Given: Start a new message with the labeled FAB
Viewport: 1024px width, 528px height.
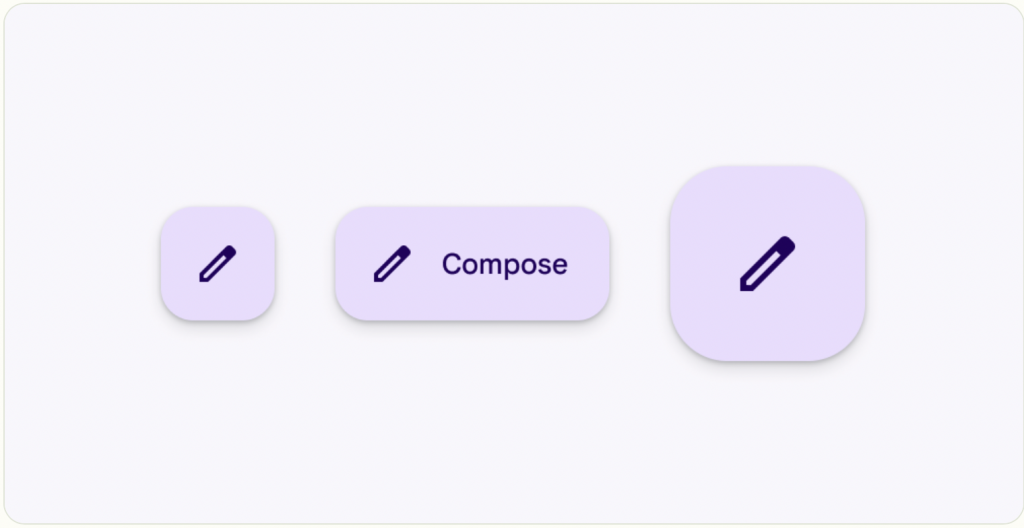Looking at the screenshot, I should click(x=472, y=263).
